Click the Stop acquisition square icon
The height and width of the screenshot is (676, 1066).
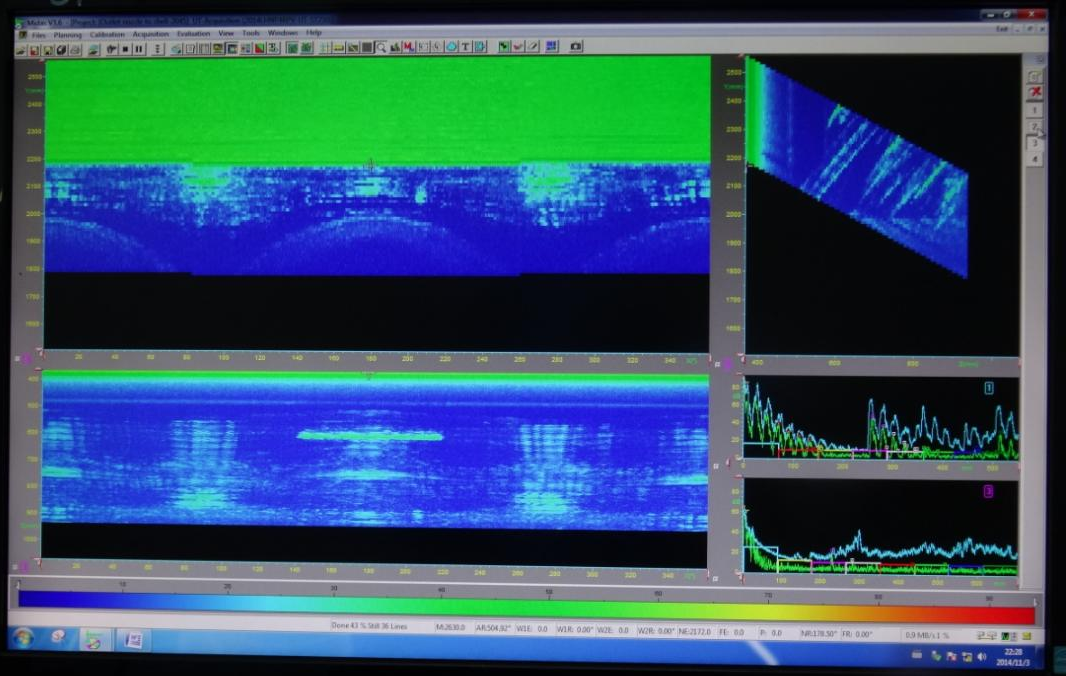125,49
